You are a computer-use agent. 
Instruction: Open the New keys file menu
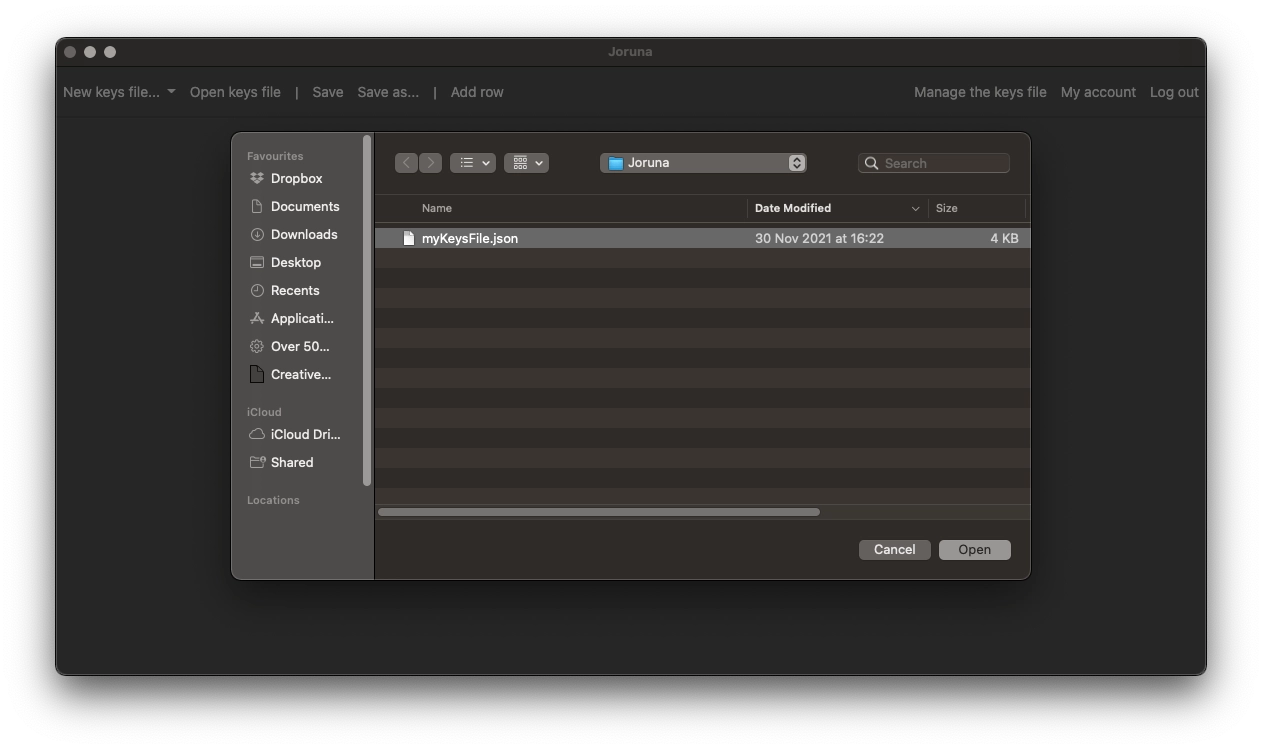[119, 92]
